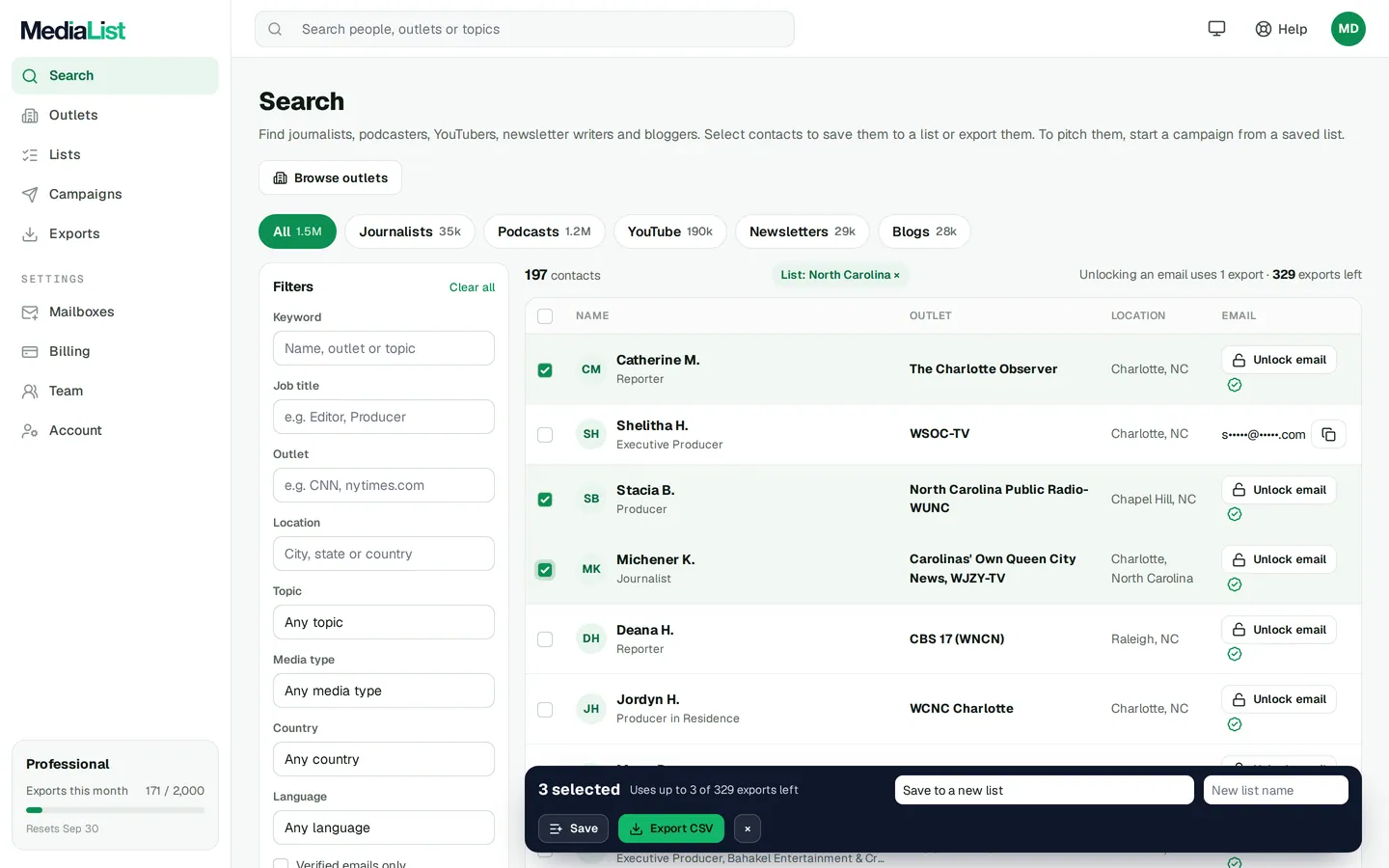The image size is (1389, 868).
Task: Click the monitor icon in the top bar
Action: 1216,29
